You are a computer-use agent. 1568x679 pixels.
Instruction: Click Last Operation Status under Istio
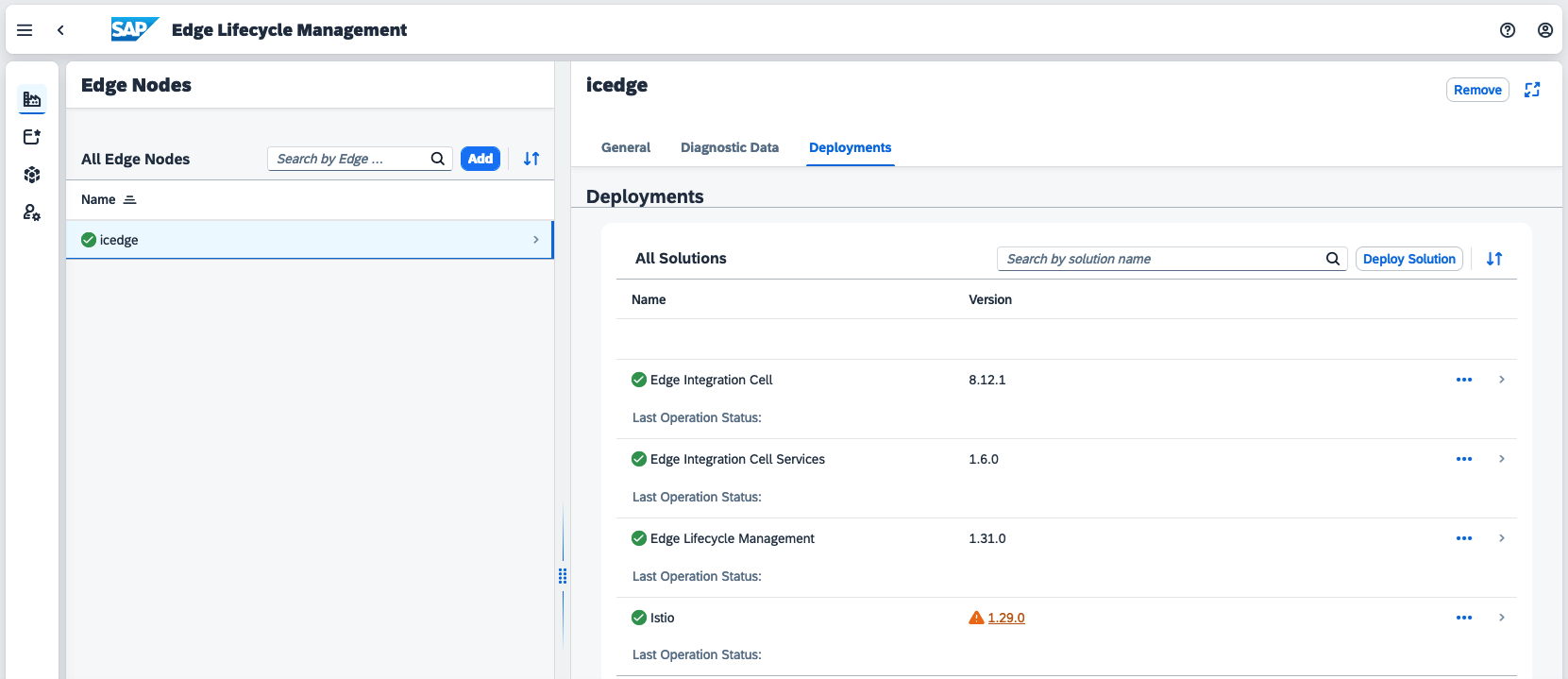tap(697, 654)
